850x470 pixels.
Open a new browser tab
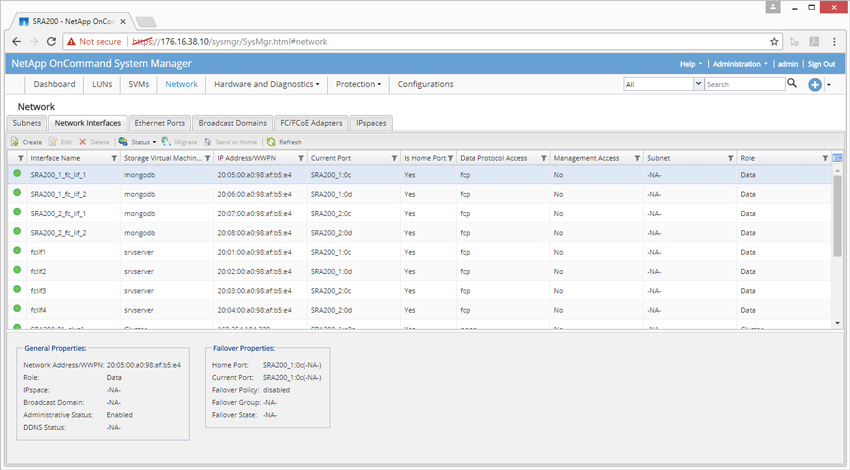coord(146,22)
